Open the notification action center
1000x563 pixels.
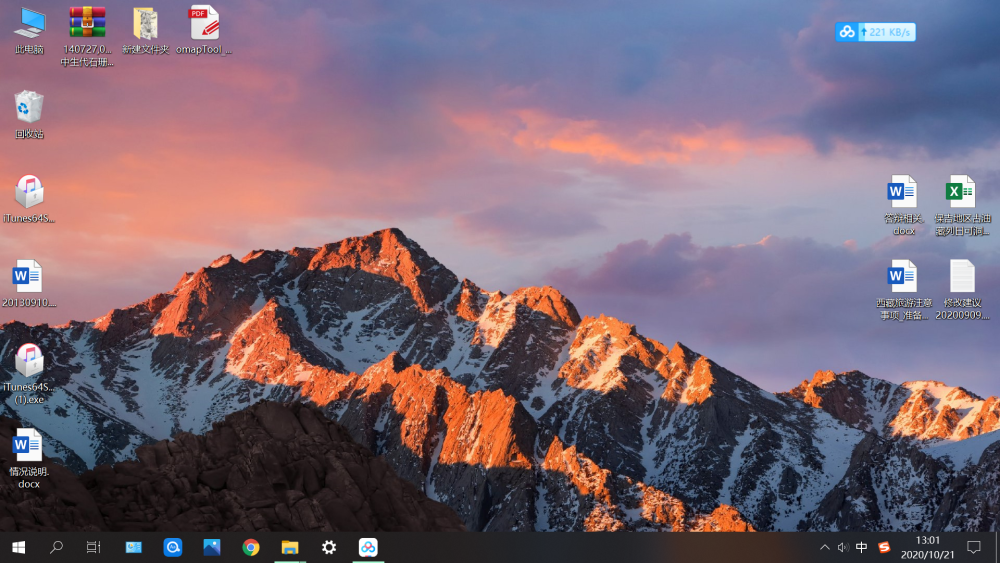(974, 547)
